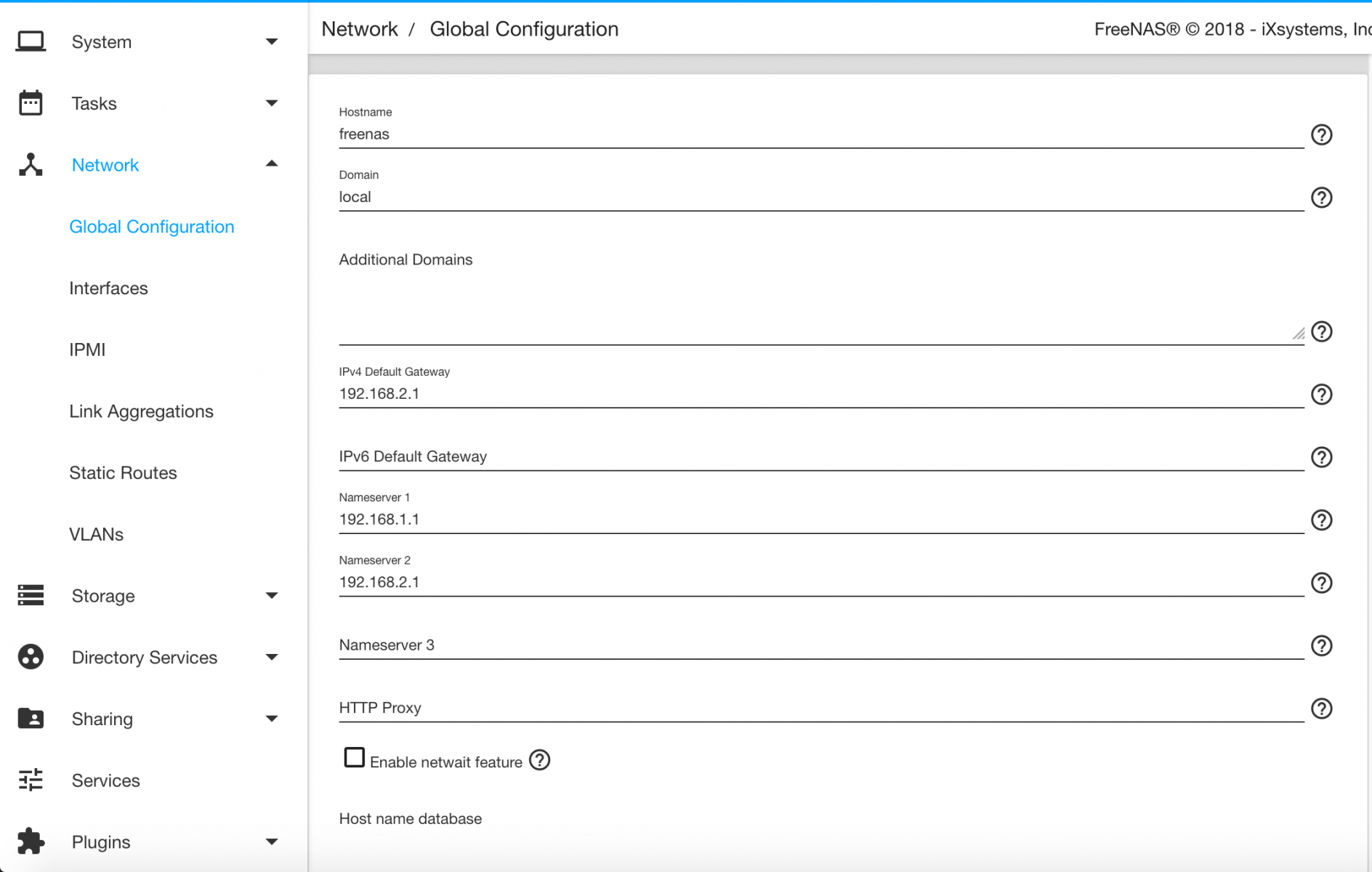
Task: Click the help icon next to Hostname
Action: click(x=1321, y=135)
